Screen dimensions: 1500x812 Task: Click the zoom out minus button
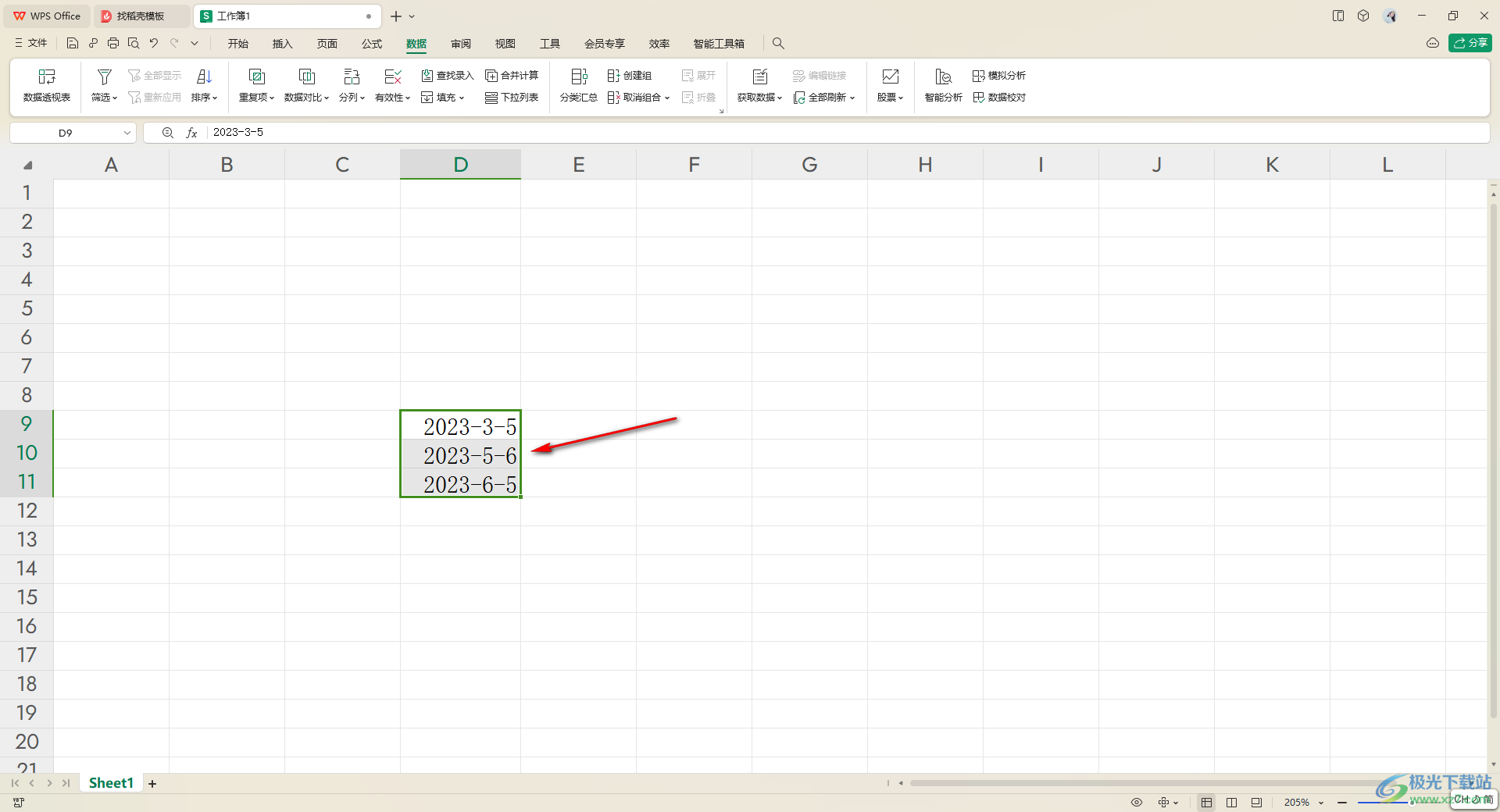(1341, 803)
